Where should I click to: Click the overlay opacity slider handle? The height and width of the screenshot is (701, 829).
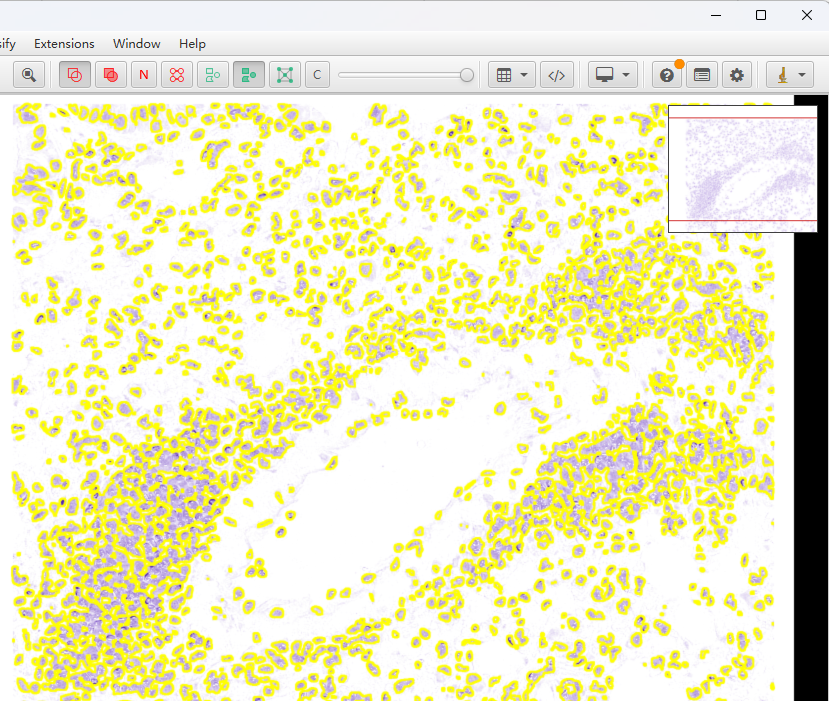click(466, 75)
